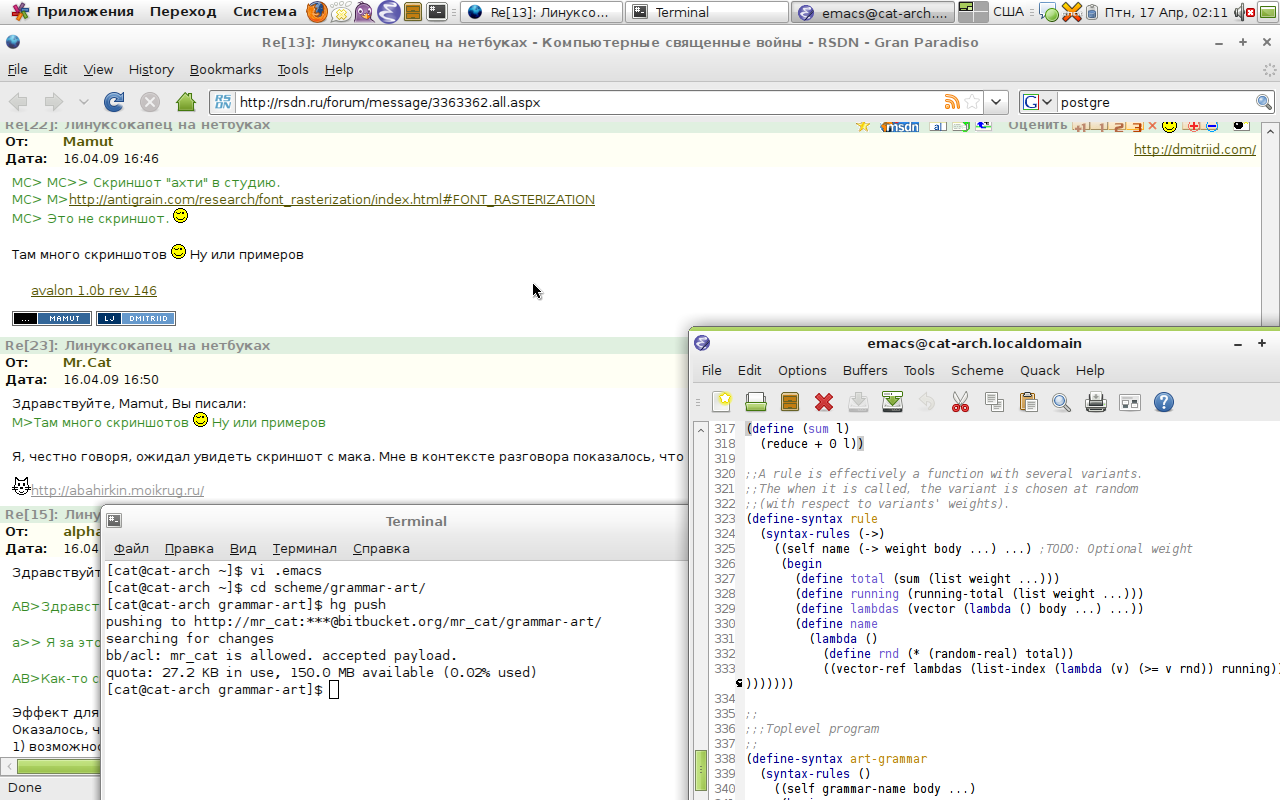Open the antigrain.com font rasterization link
The width and height of the screenshot is (1280, 800).
tap(331, 200)
